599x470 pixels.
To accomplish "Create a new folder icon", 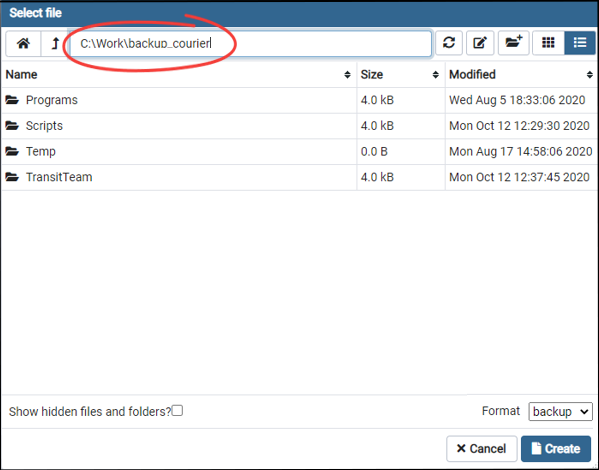I will [513, 43].
